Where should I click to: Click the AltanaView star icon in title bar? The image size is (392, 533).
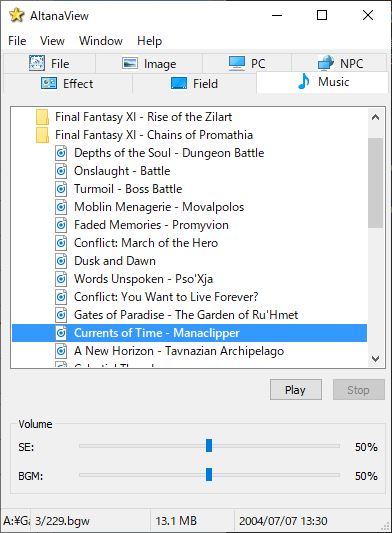click(x=17, y=15)
